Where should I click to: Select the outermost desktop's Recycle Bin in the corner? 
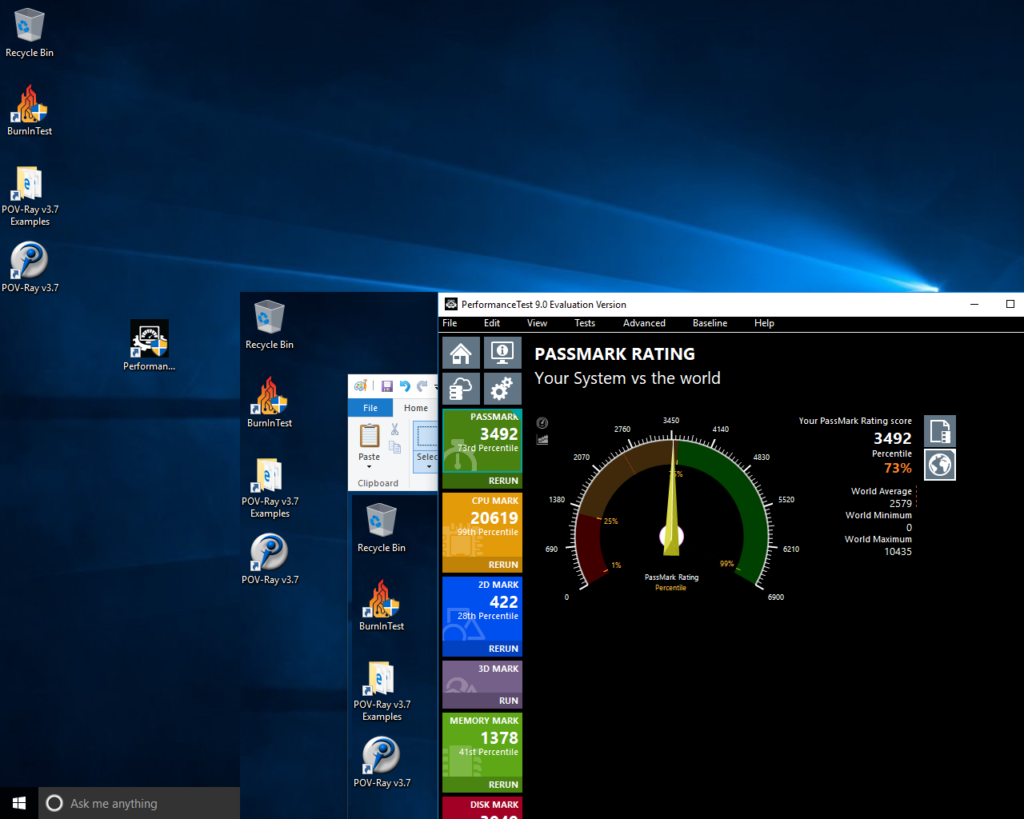(x=29, y=33)
